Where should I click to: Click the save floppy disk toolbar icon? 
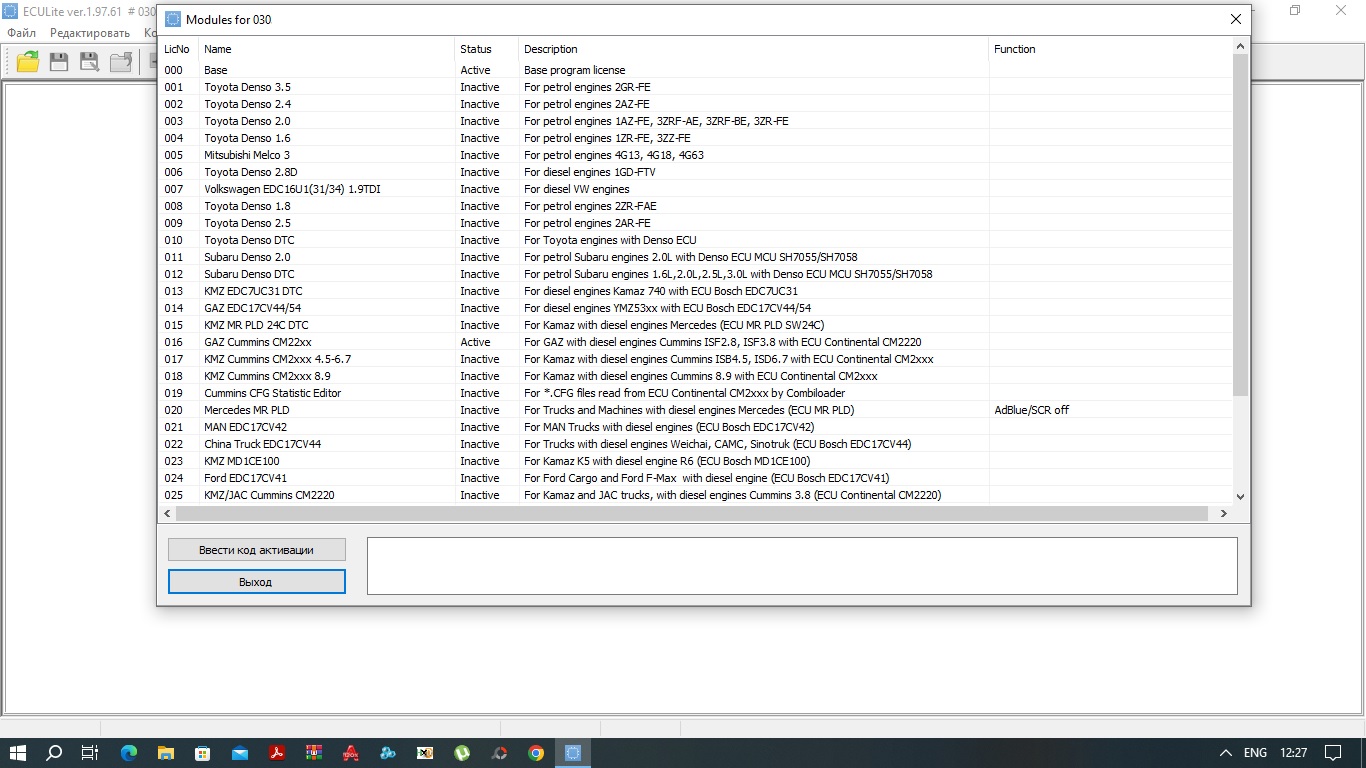pyautogui.click(x=59, y=62)
